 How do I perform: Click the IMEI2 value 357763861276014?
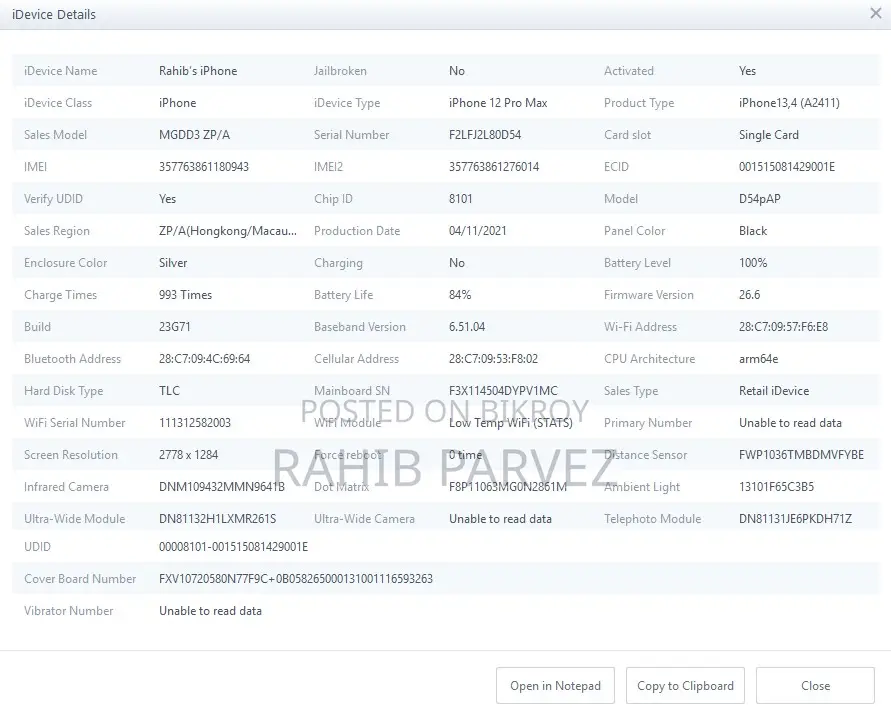point(494,167)
